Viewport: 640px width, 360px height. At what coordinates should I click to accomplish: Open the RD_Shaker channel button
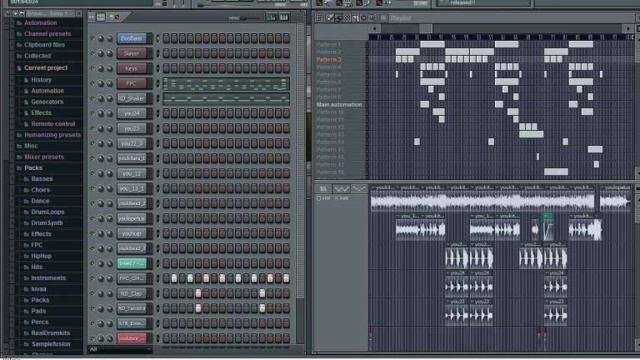[132, 99]
